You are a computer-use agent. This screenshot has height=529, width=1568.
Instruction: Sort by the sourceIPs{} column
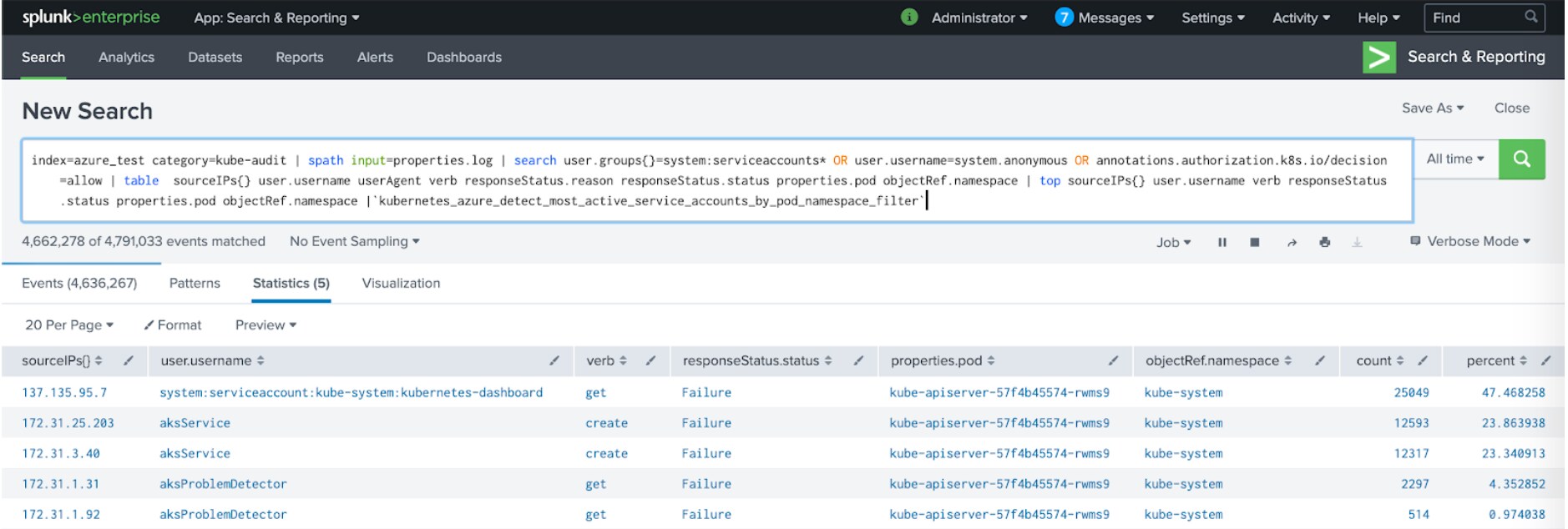pyautogui.click(x=62, y=360)
